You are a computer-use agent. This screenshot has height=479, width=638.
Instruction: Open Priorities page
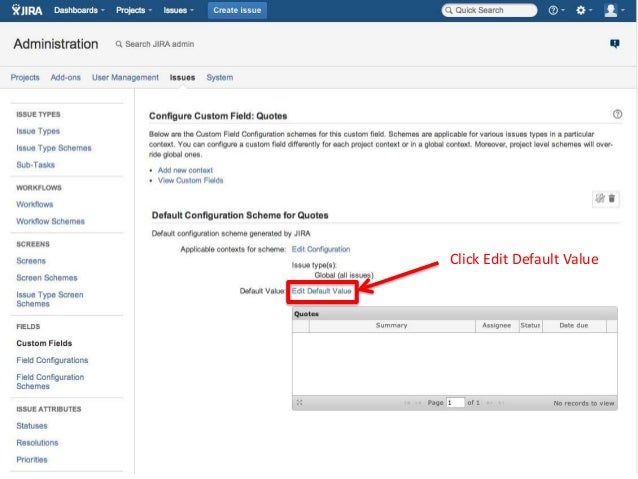32,459
